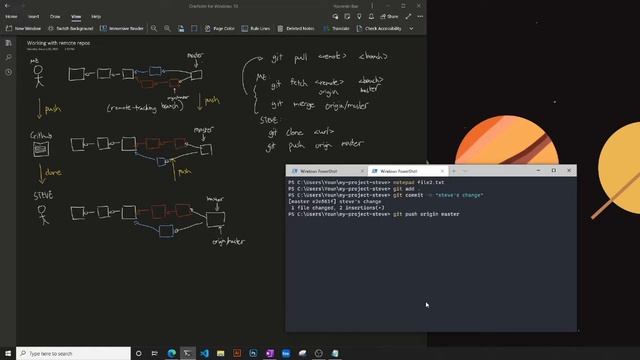640x360 pixels.
Task: Open the red-orange app icon right of File Explorer
Action: [x=237, y=353]
